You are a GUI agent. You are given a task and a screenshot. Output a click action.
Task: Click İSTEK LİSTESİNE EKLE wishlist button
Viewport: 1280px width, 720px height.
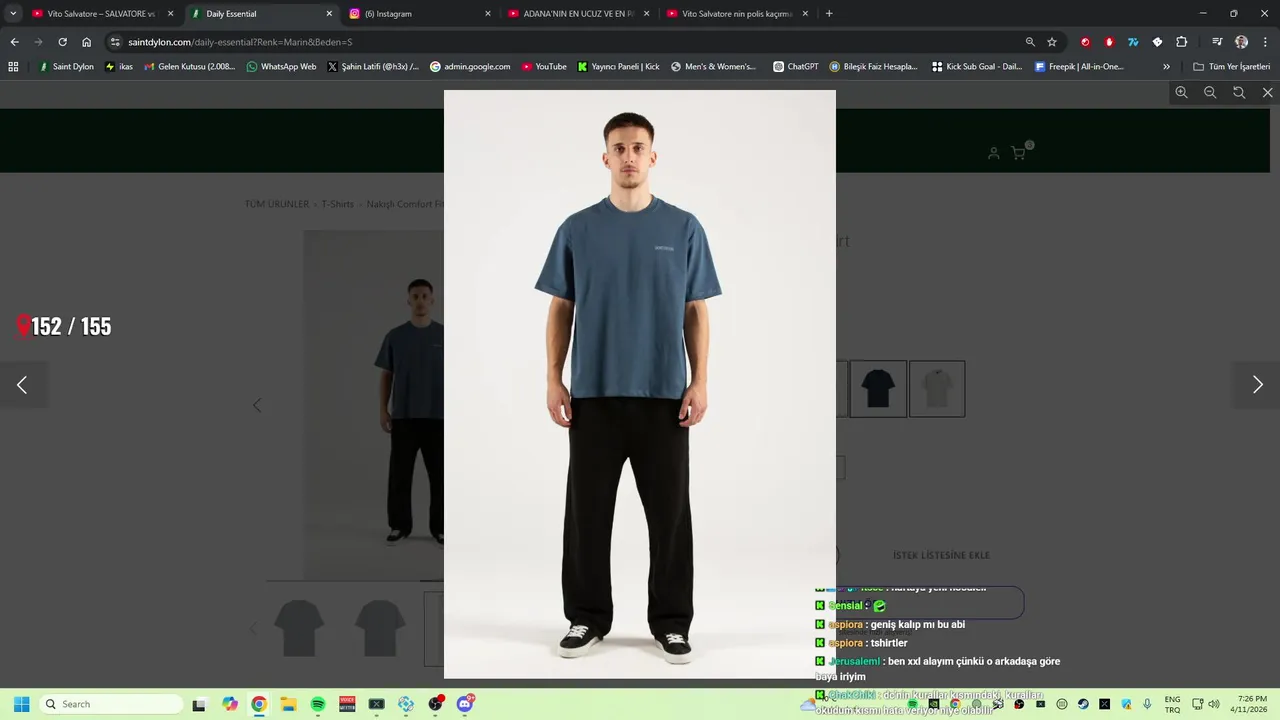coord(941,555)
